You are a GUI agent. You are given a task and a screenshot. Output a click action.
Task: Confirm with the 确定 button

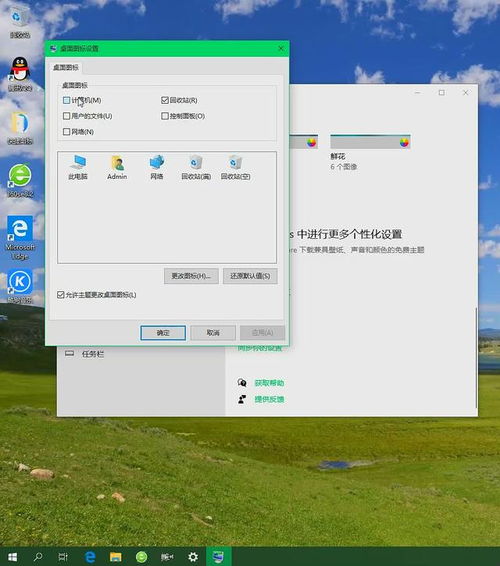click(163, 332)
